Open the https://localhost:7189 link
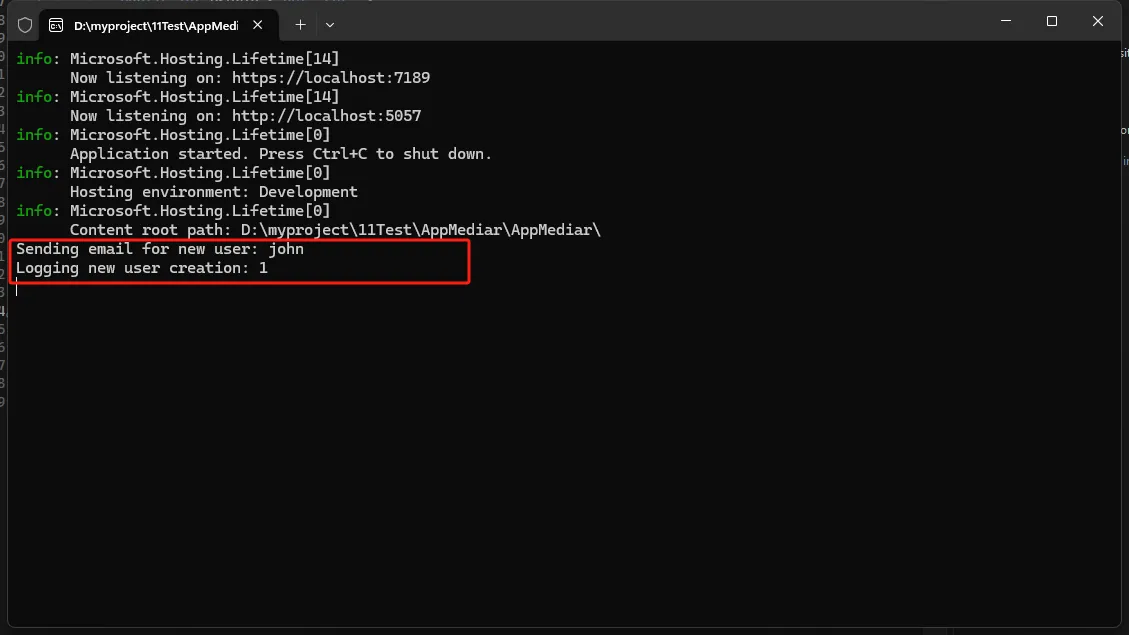Screen dimensions: 1129x635 [330, 78]
